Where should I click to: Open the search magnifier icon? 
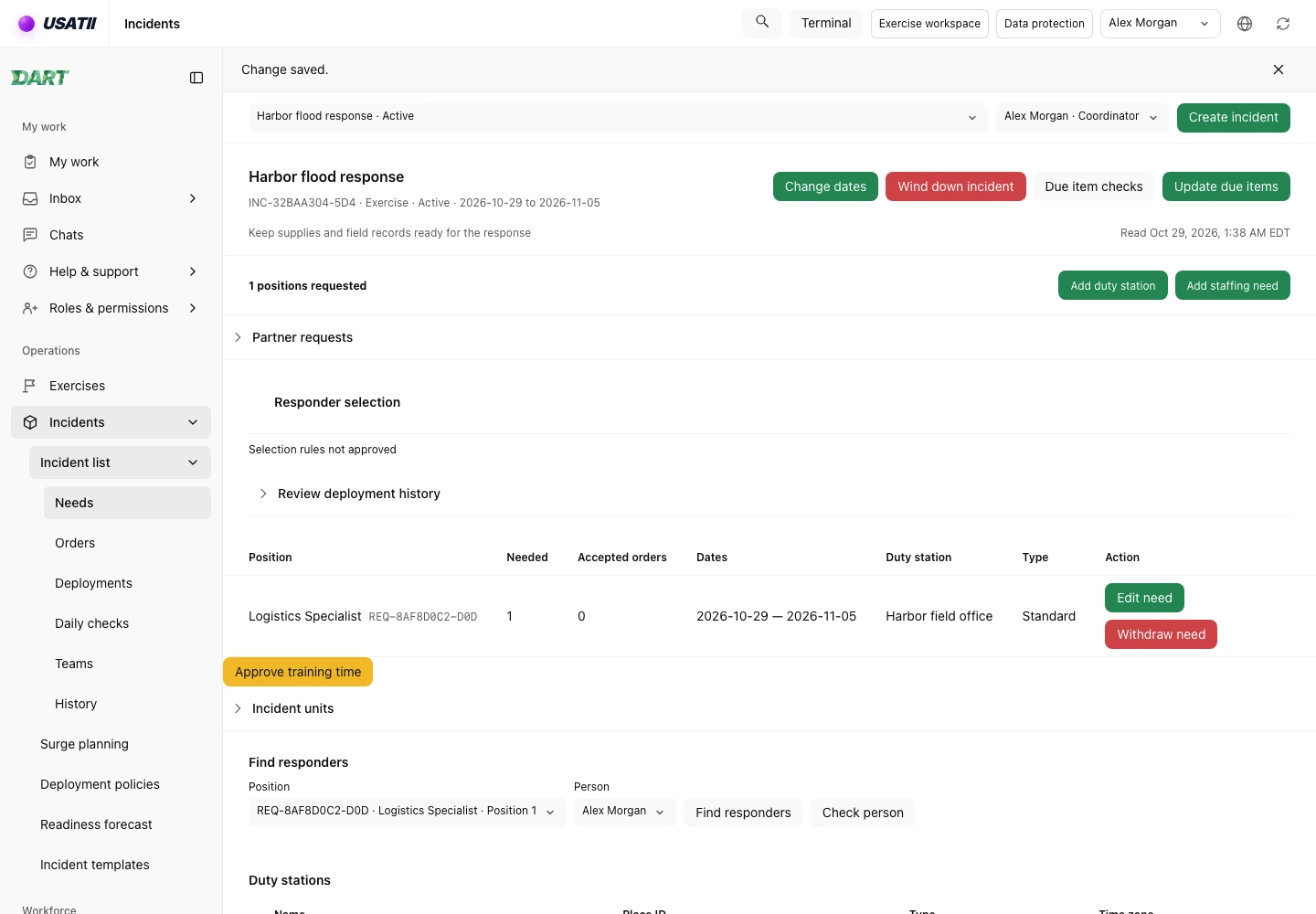tap(762, 23)
